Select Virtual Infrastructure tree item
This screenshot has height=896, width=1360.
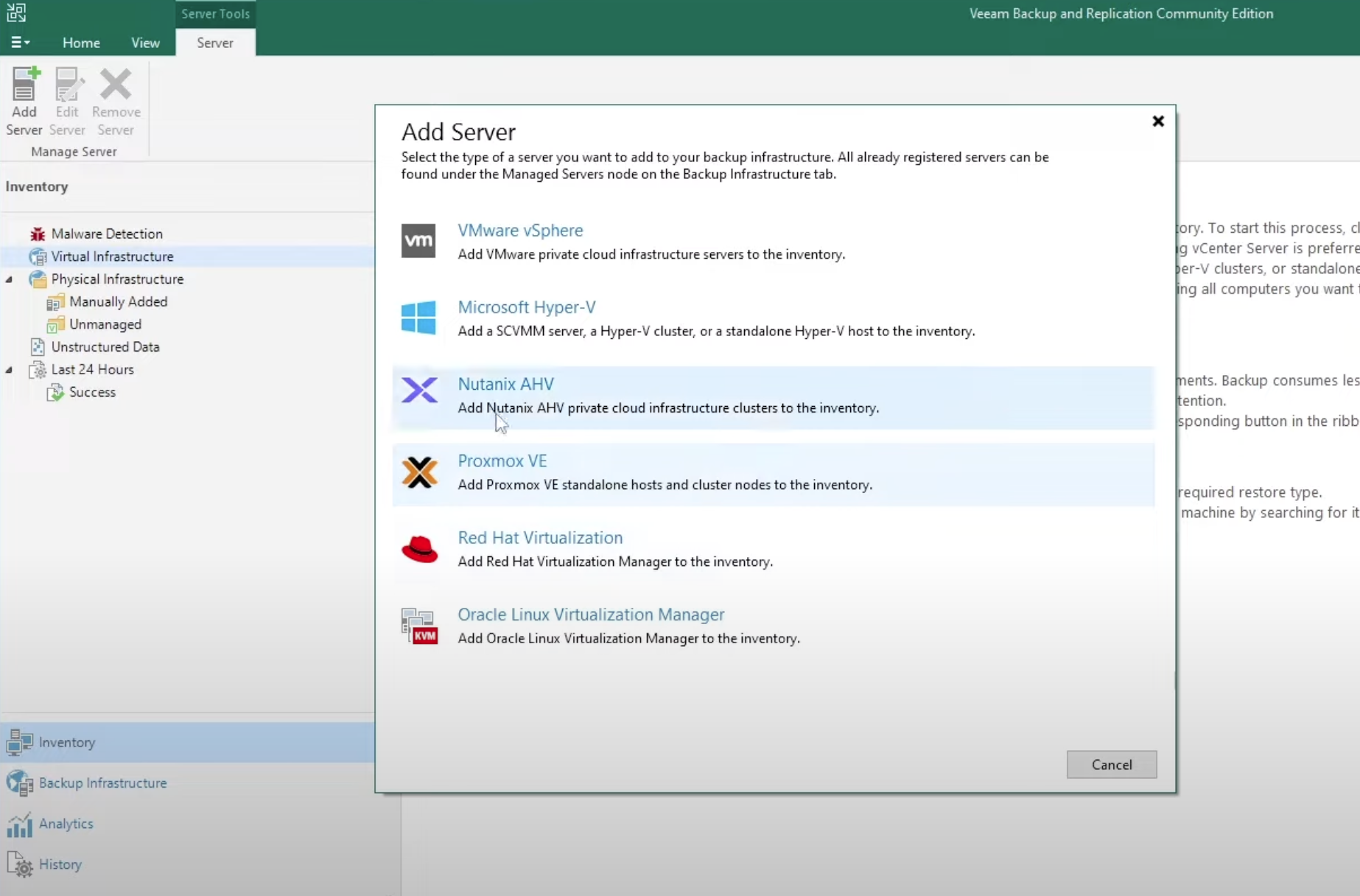[112, 256]
